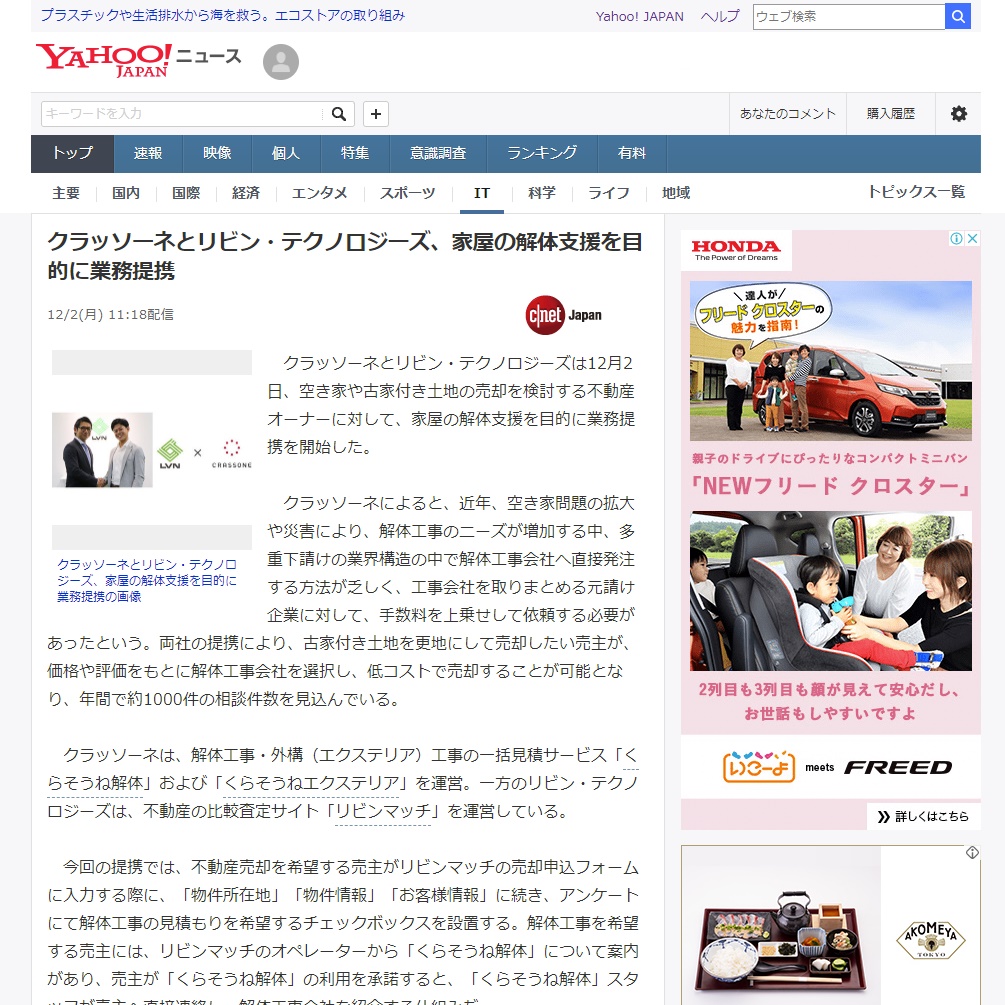The width and height of the screenshot is (1005, 1005).
Task: Select the 意識調査 tab
Action: tap(438, 154)
